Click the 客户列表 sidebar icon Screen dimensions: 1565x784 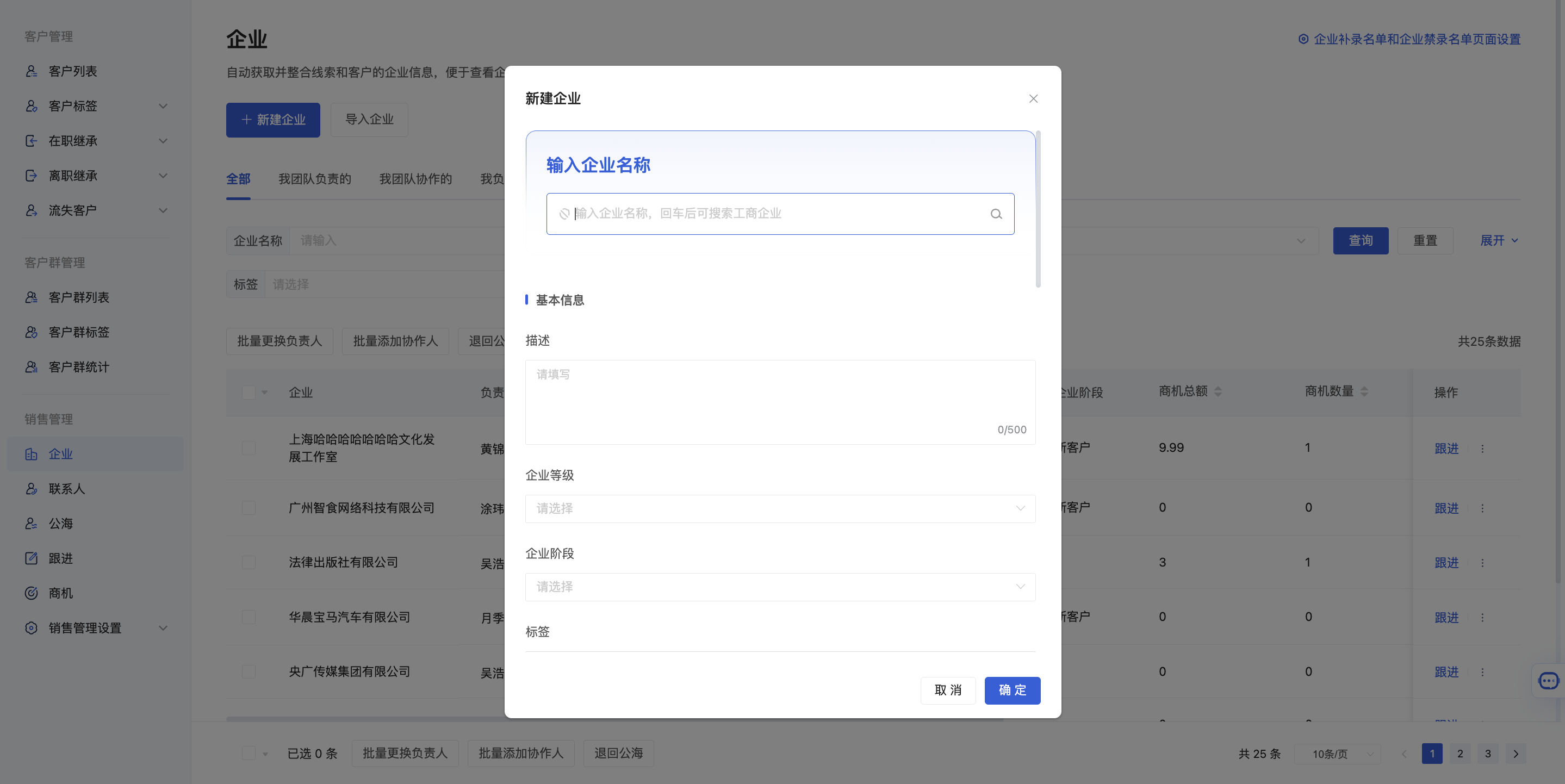pos(32,71)
